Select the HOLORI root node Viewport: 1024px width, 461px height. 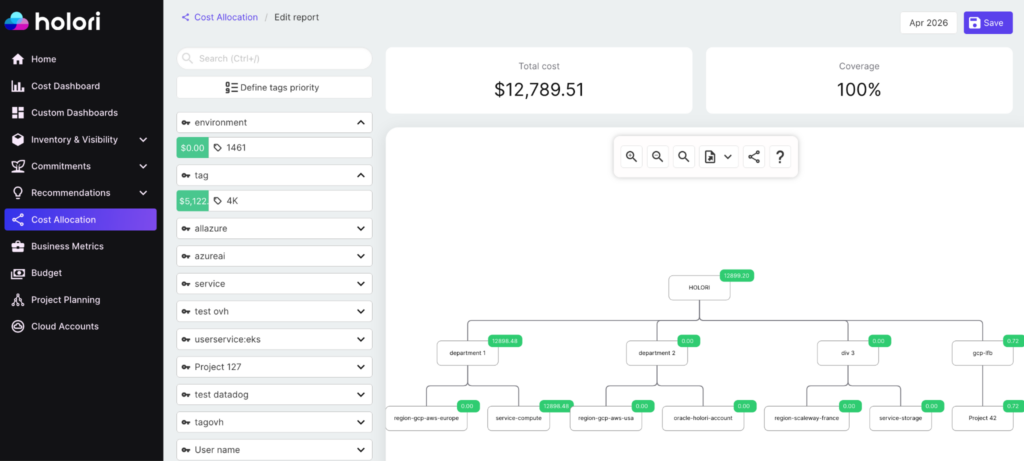point(699,288)
